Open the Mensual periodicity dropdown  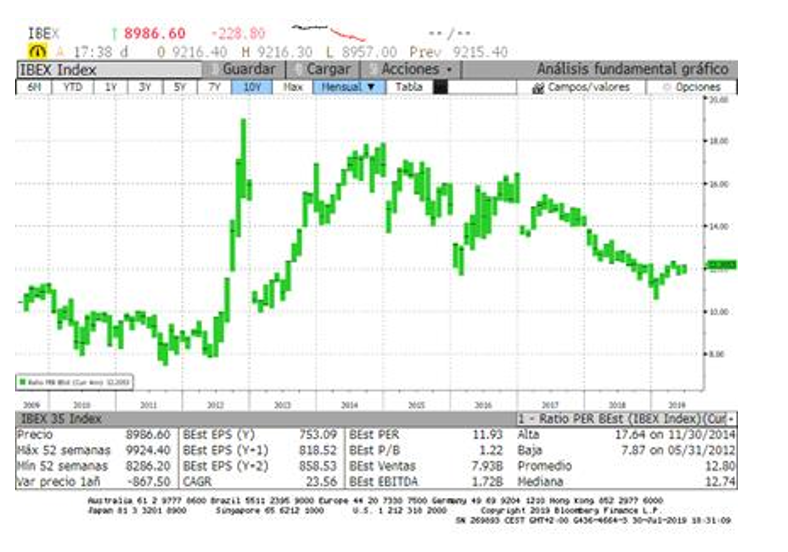tap(349, 87)
